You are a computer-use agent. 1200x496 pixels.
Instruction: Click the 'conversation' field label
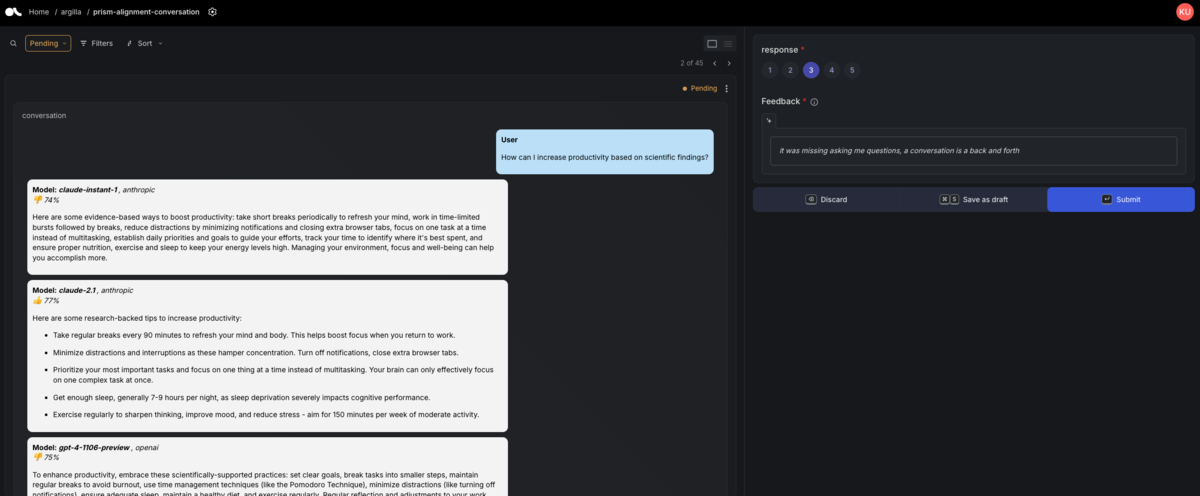44,115
